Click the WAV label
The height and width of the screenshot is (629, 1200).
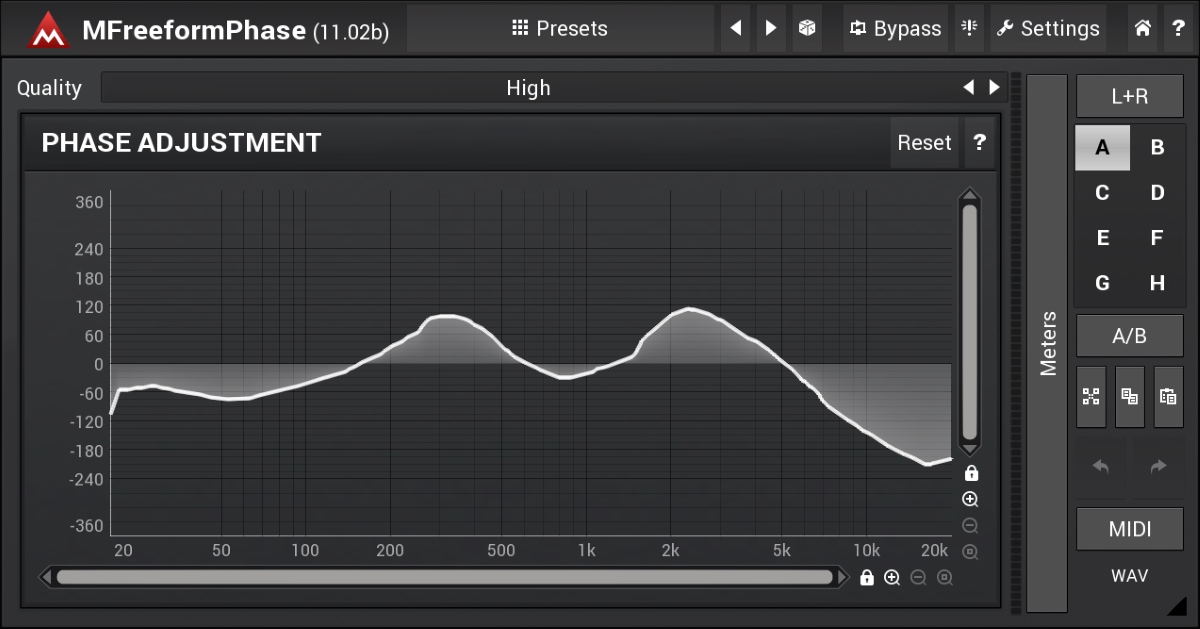[1130, 576]
